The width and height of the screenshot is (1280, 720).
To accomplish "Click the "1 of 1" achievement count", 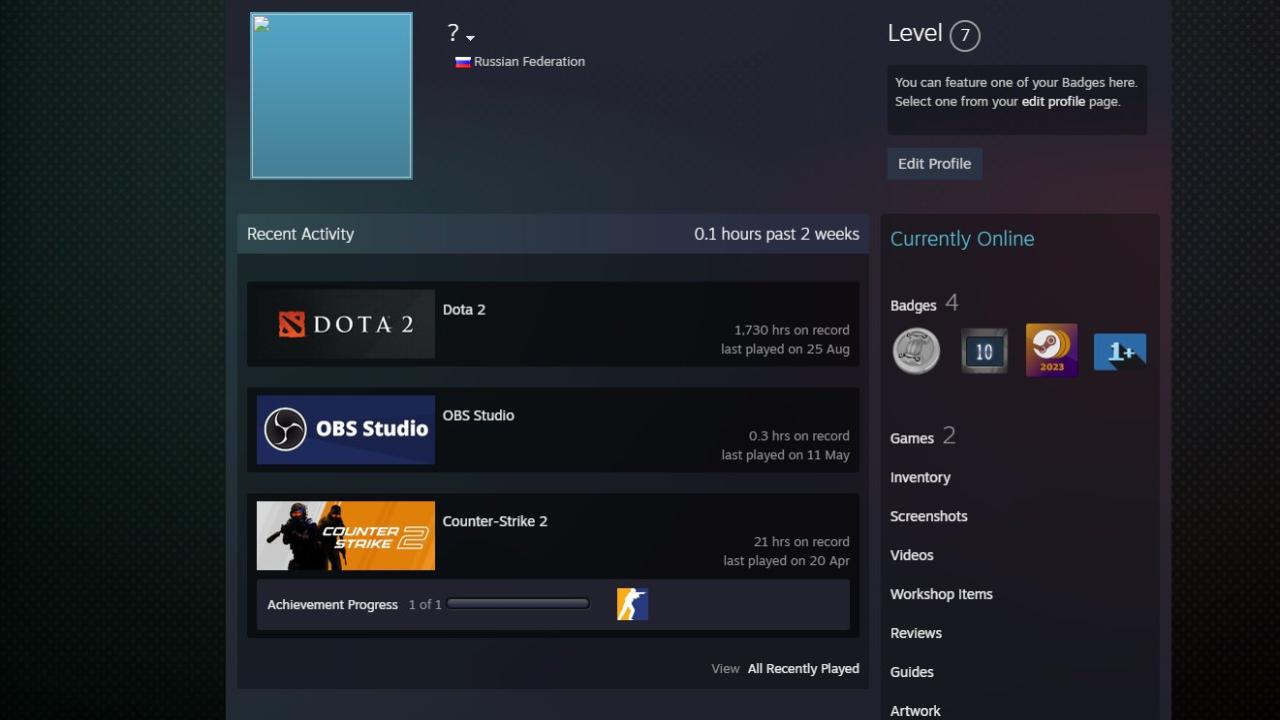I will pos(425,605).
